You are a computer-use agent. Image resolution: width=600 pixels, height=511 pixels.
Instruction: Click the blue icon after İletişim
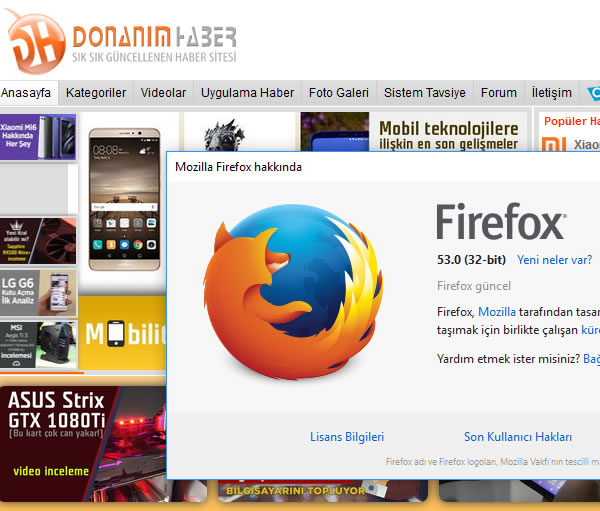pos(592,93)
